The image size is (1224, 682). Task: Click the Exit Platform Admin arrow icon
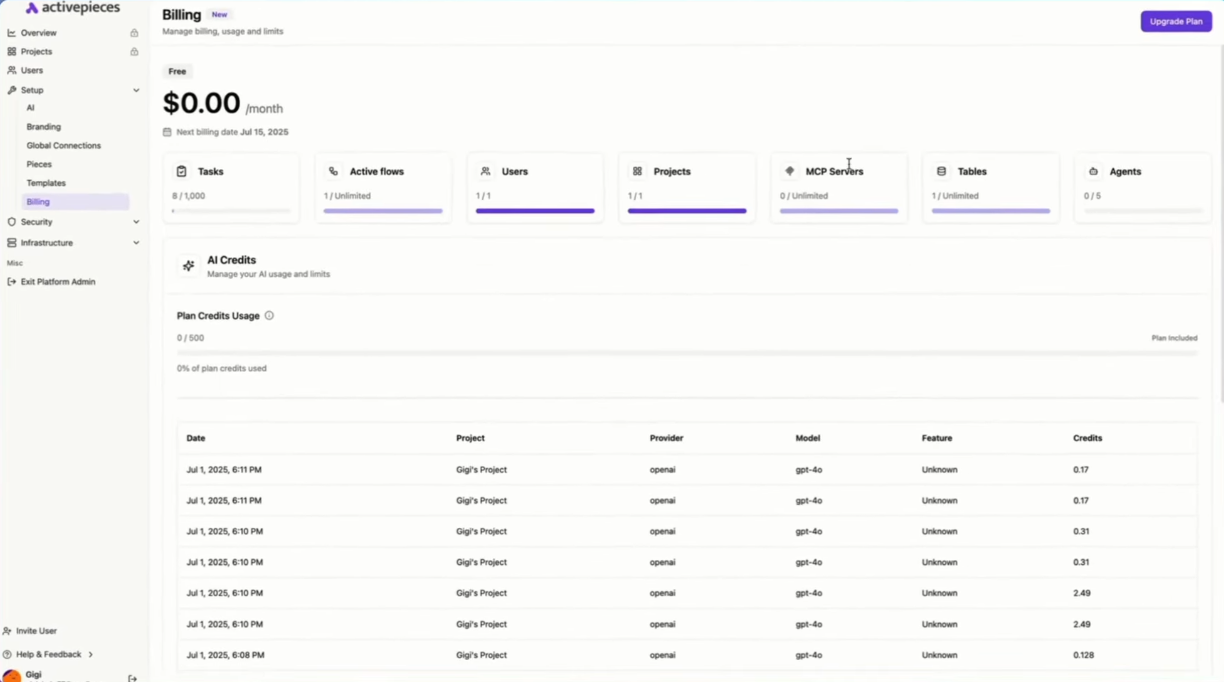coord(12,282)
